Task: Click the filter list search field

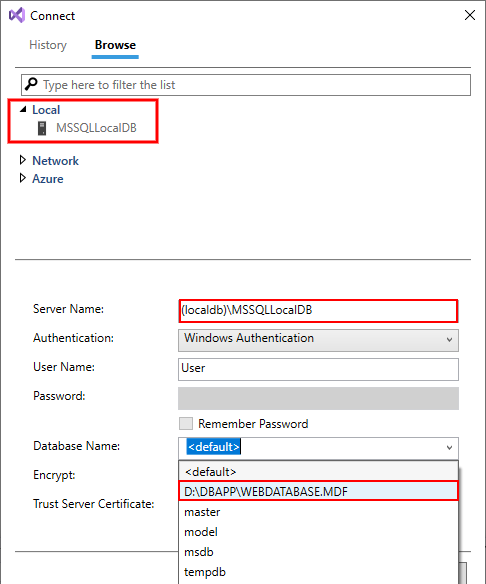Action: (x=246, y=85)
